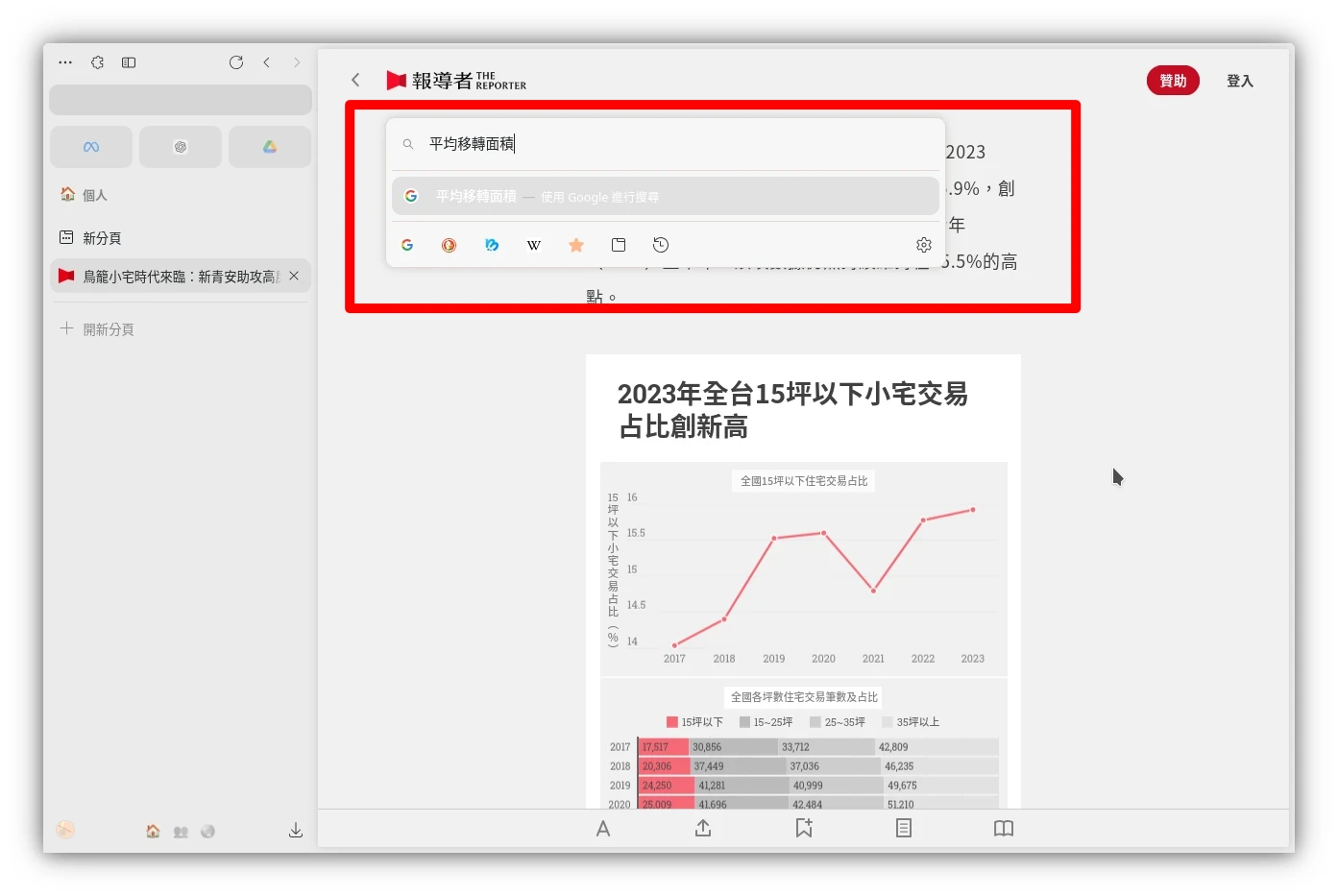Open the pinned Google Drive shortcut
Image resolution: width=1338 pixels, height=896 pixels.
pos(270,147)
